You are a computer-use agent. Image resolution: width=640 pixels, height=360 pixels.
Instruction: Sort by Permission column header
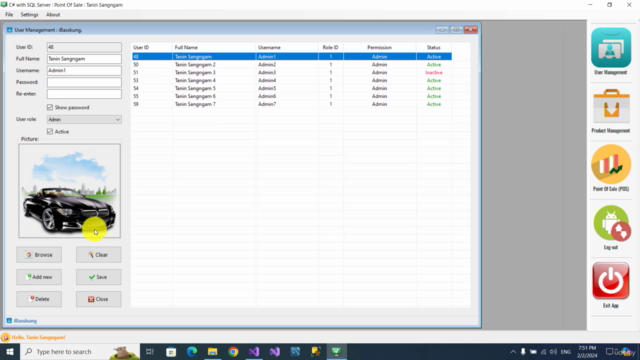(x=380, y=47)
